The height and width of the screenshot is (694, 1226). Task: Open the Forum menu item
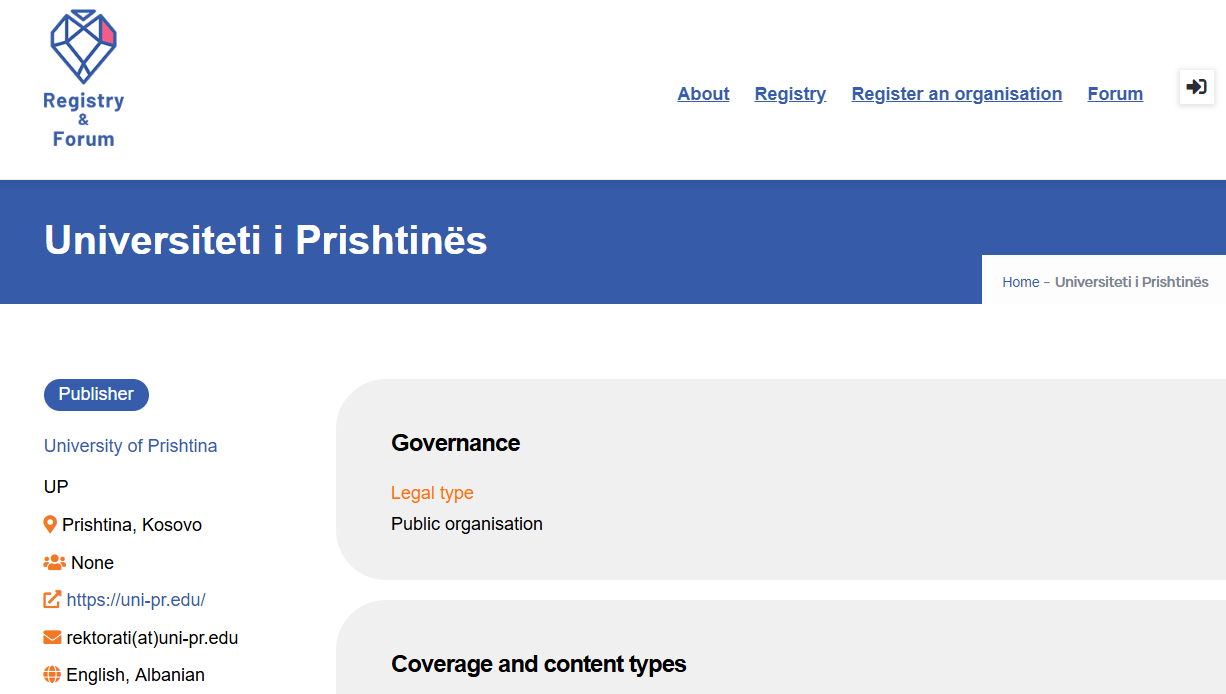pyautogui.click(x=1115, y=94)
